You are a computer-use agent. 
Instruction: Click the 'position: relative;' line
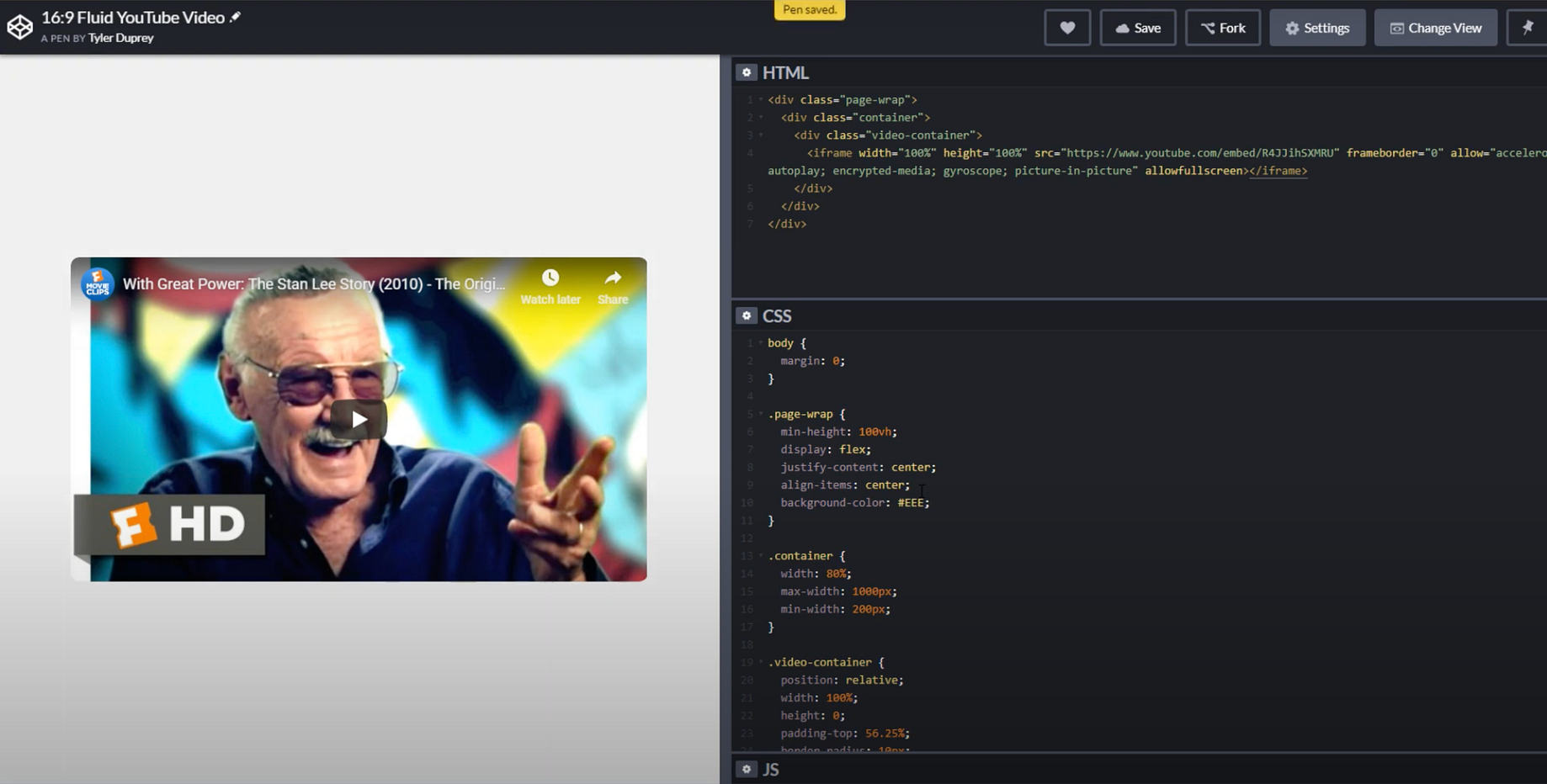842,680
